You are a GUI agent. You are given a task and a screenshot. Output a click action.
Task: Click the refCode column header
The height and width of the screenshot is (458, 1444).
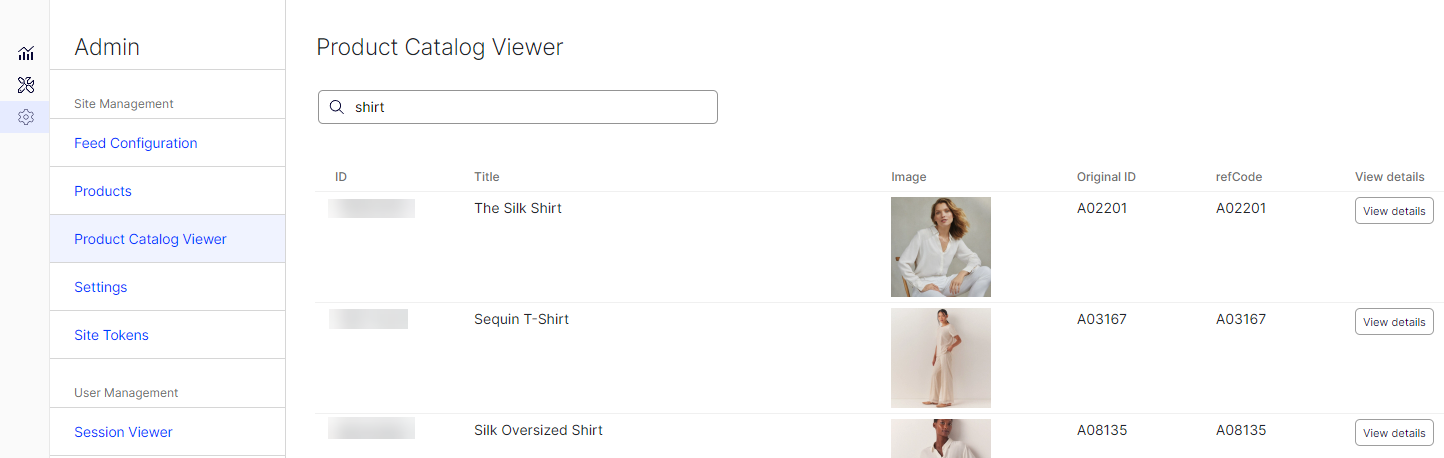pos(1239,177)
